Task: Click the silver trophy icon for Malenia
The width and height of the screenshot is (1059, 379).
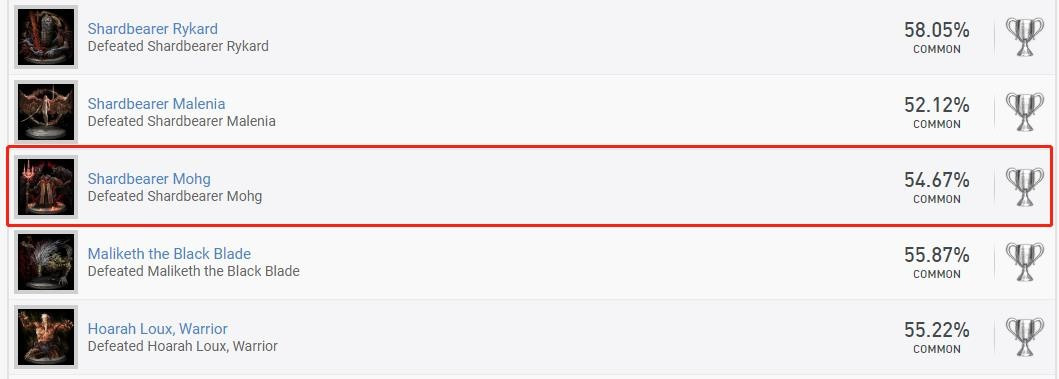Action: tap(1025, 112)
